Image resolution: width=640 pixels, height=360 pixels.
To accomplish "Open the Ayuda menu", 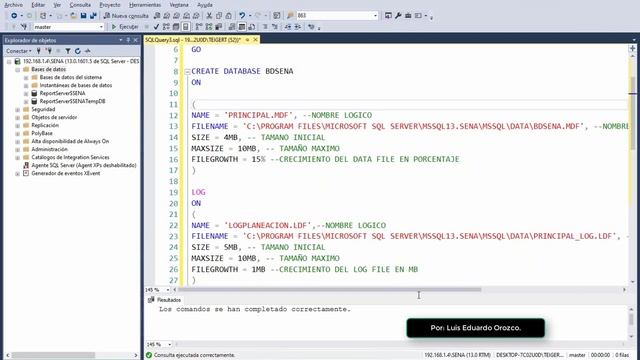I will 205,5.
